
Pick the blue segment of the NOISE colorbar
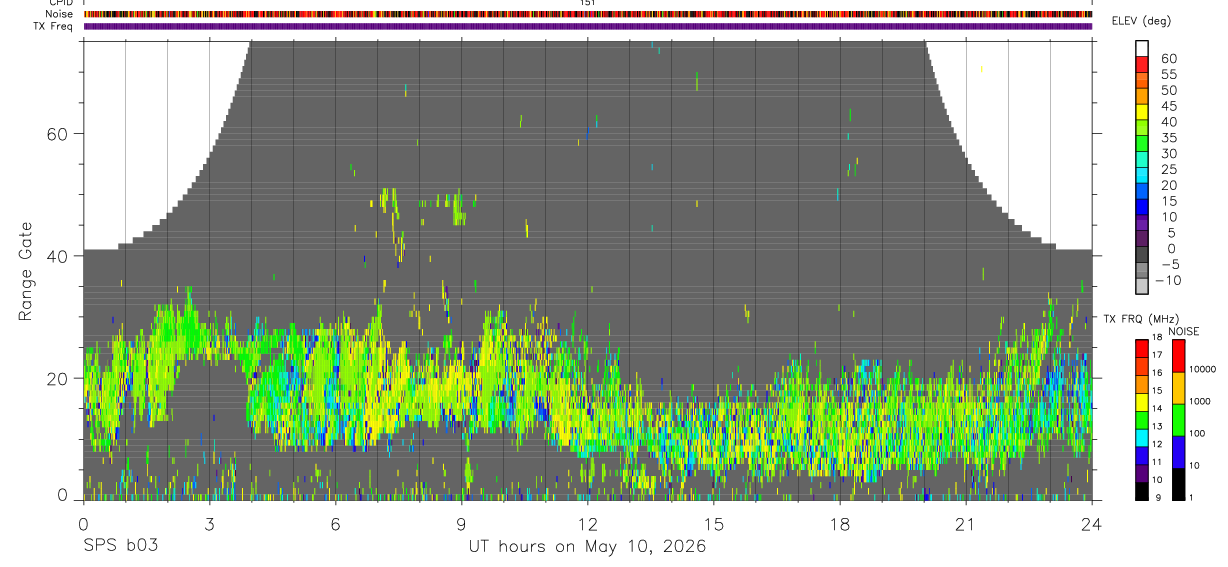tap(1179, 452)
